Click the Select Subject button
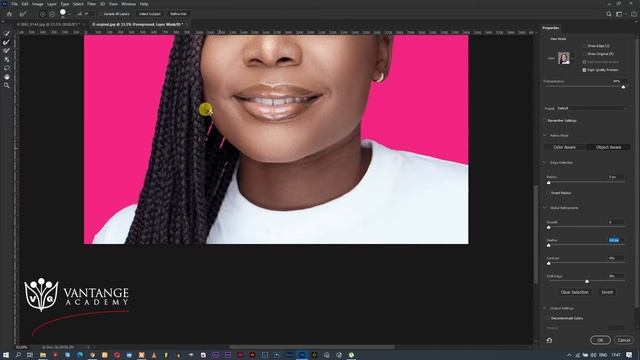Viewport: 640px width, 360px height. [x=150, y=14]
